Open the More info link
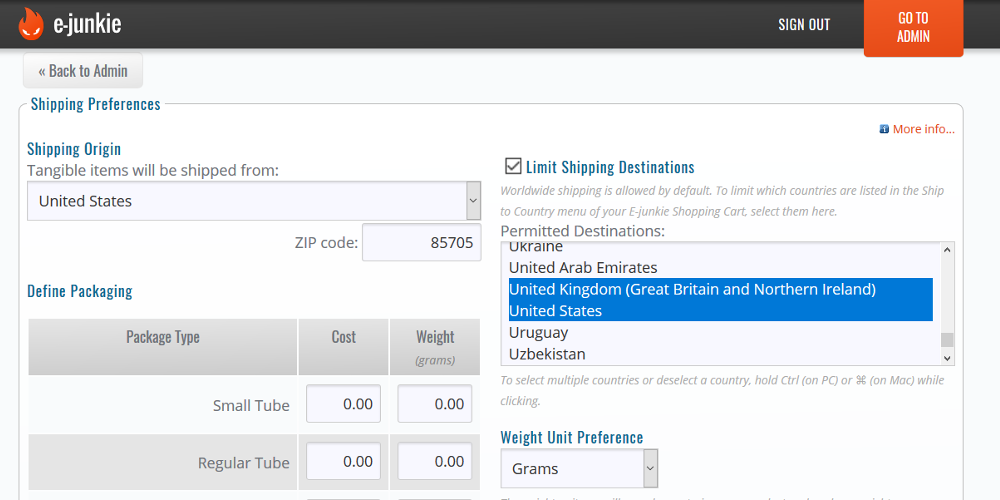 (x=923, y=129)
